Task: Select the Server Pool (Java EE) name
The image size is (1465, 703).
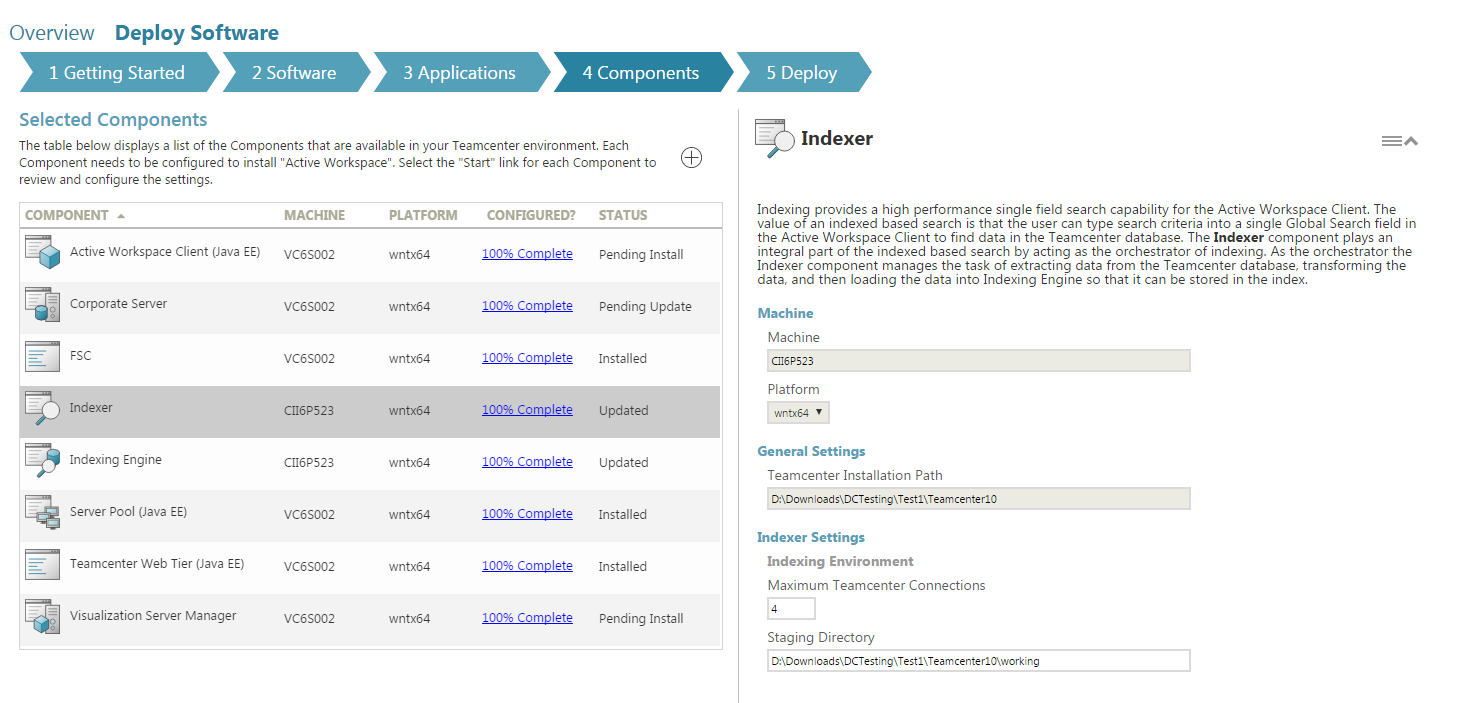Action: (x=128, y=512)
